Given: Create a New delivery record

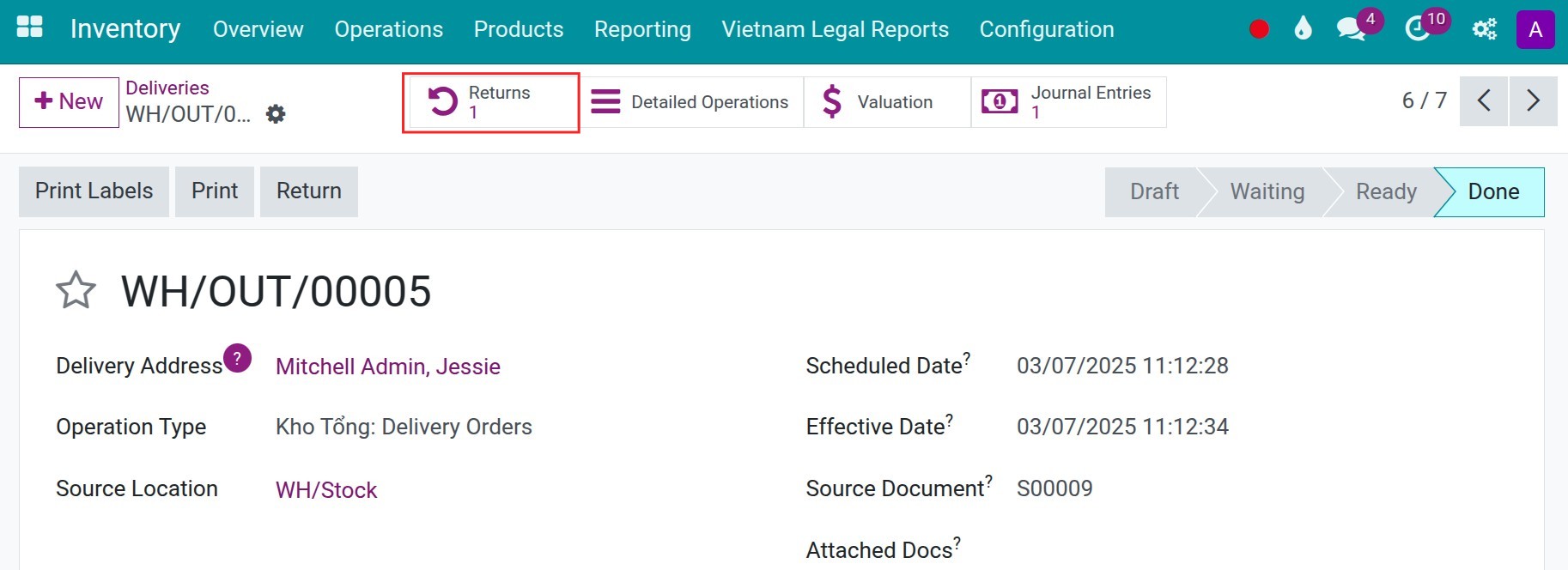Looking at the screenshot, I should pyautogui.click(x=69, y=102).
